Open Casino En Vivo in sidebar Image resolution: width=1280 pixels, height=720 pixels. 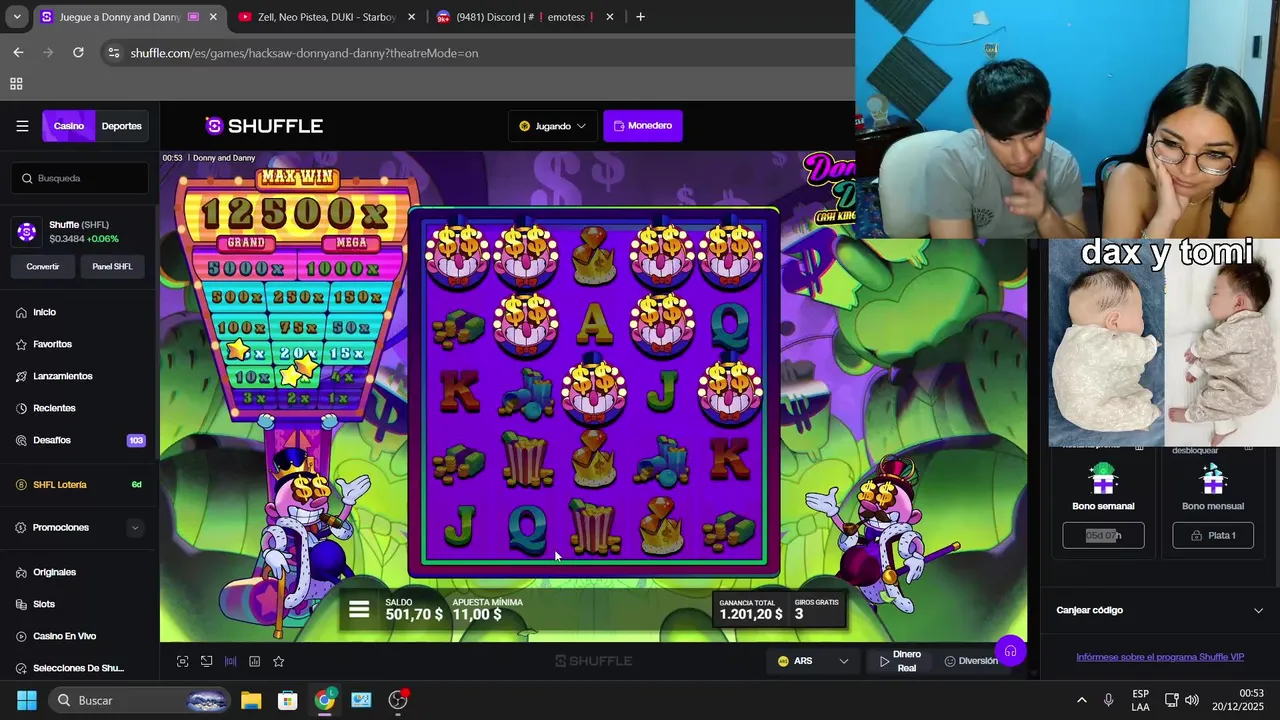pos(64,636)
